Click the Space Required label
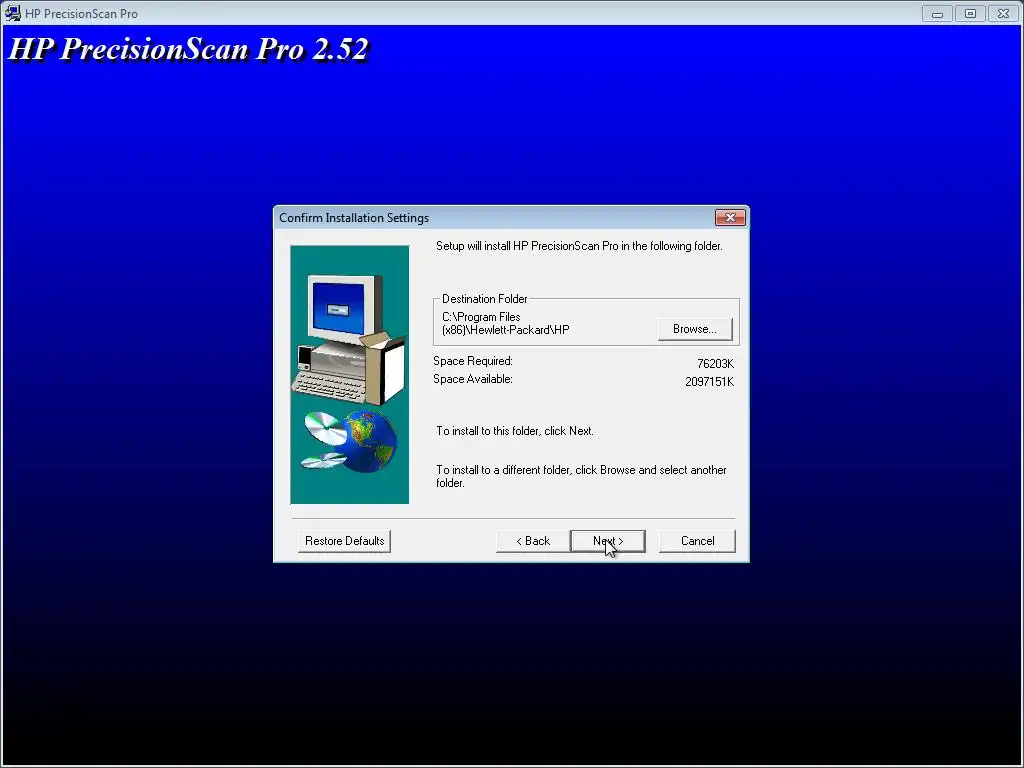The image size is (1024, 768). coord(473,361)
